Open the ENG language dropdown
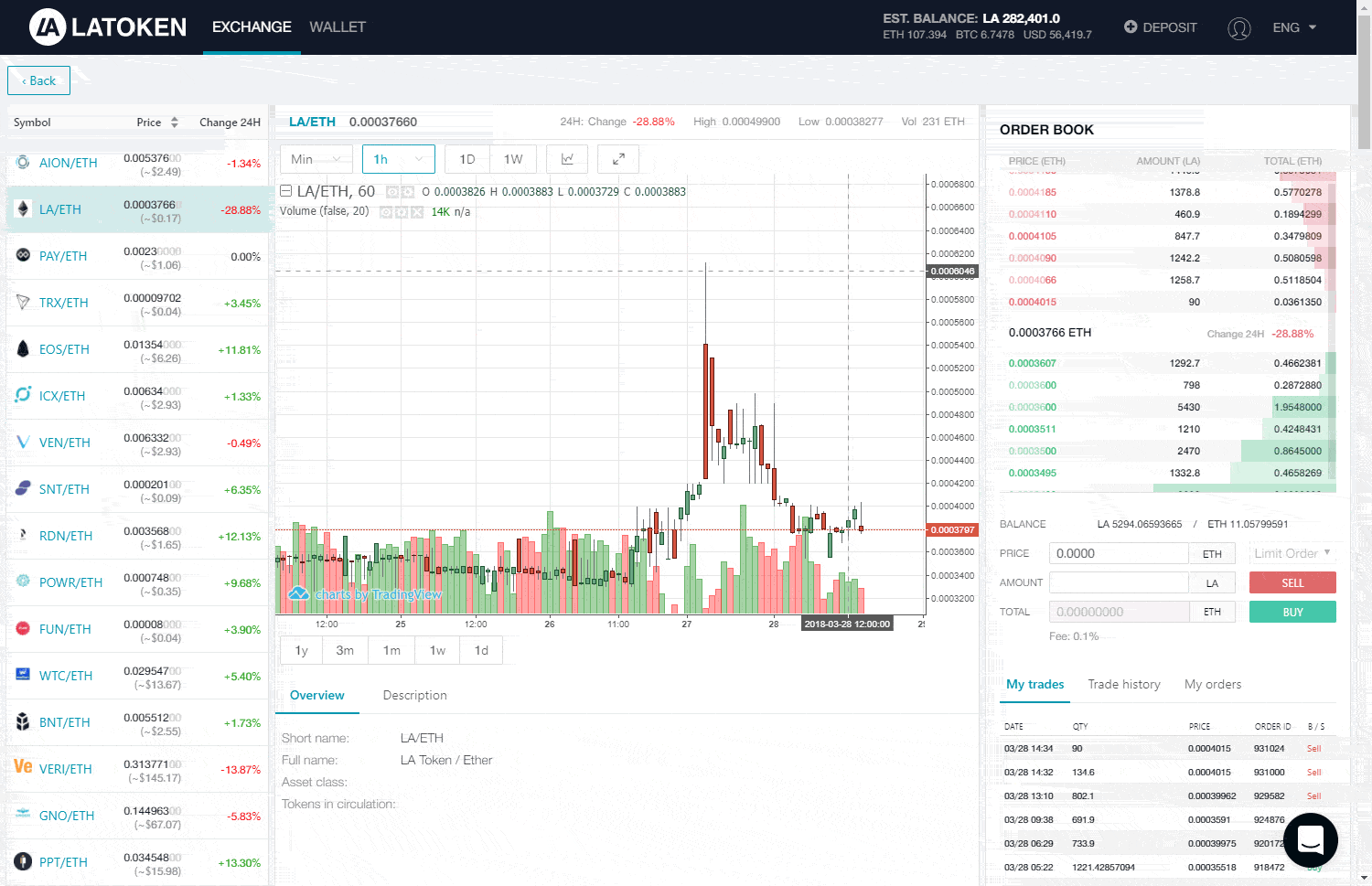 (1294, 27)
